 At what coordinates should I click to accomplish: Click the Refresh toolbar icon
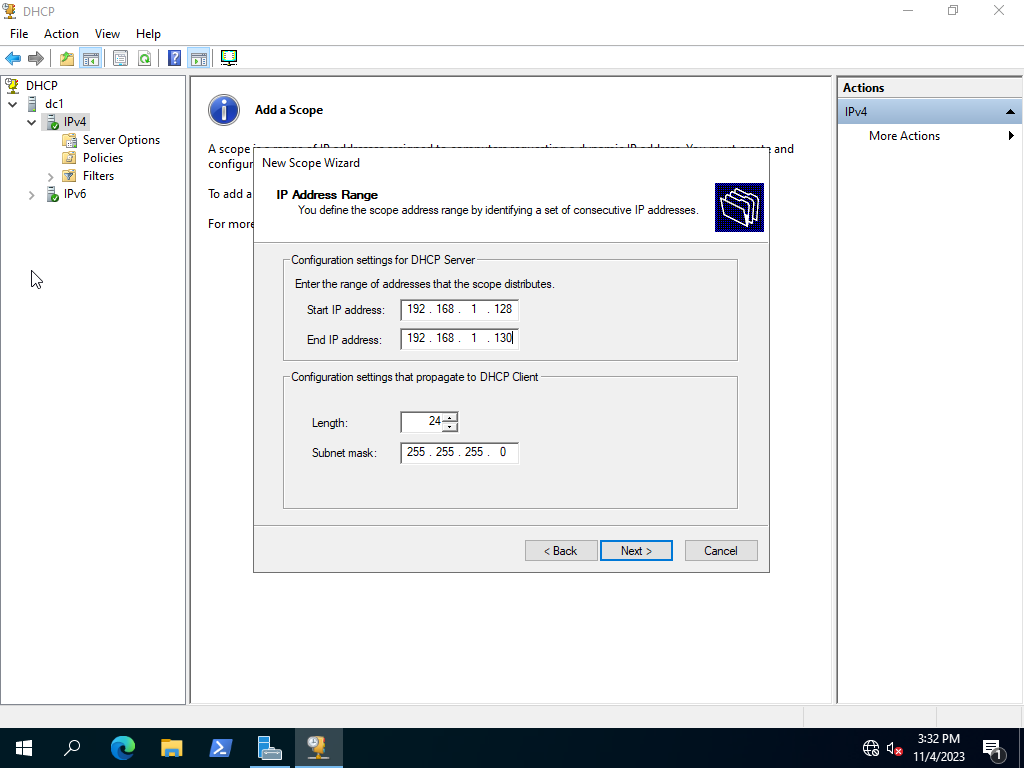tap(144, 58)
